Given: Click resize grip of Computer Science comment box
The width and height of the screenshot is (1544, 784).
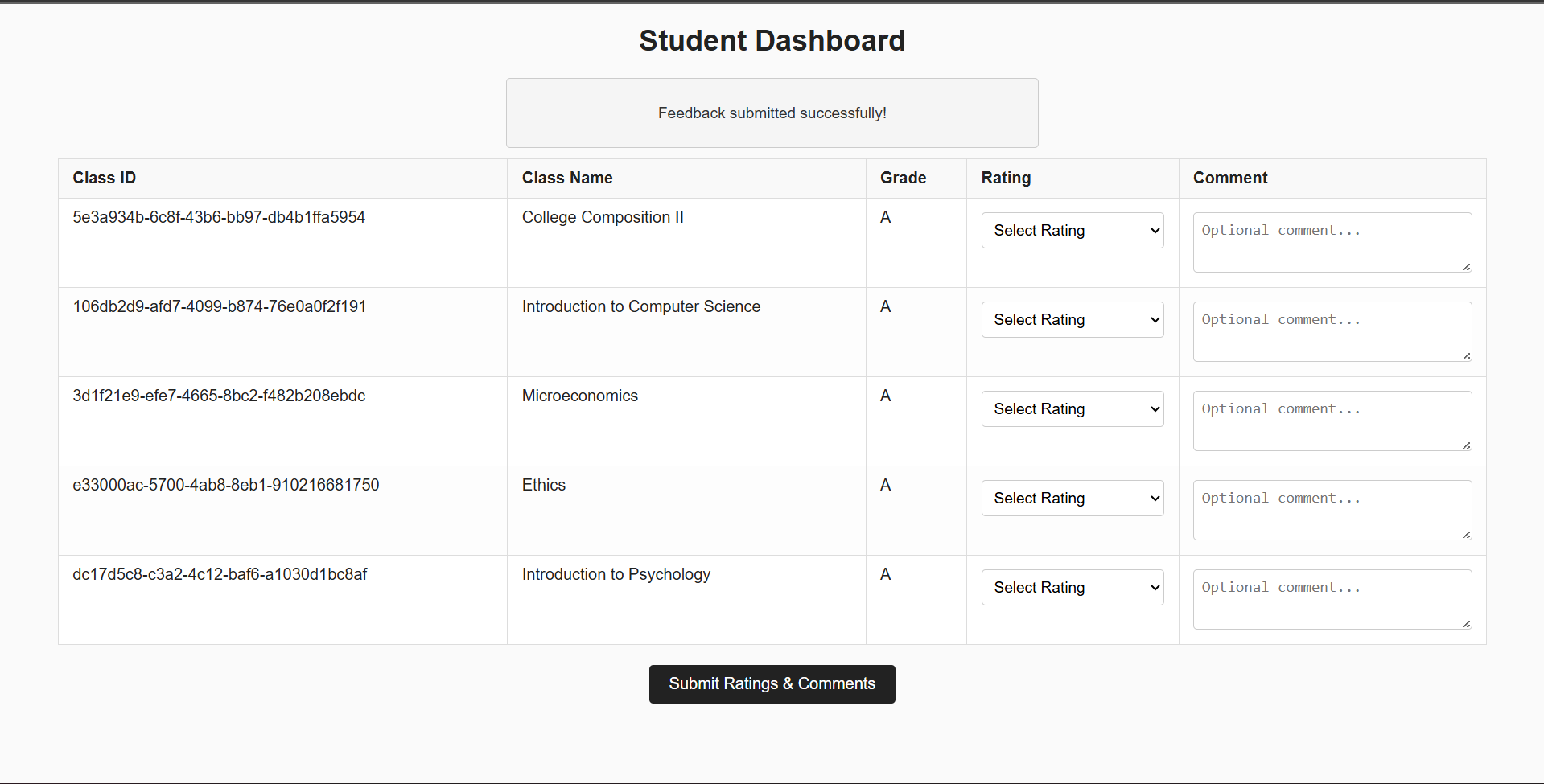Looking at the screenshot, I should tap(1467, 356).
